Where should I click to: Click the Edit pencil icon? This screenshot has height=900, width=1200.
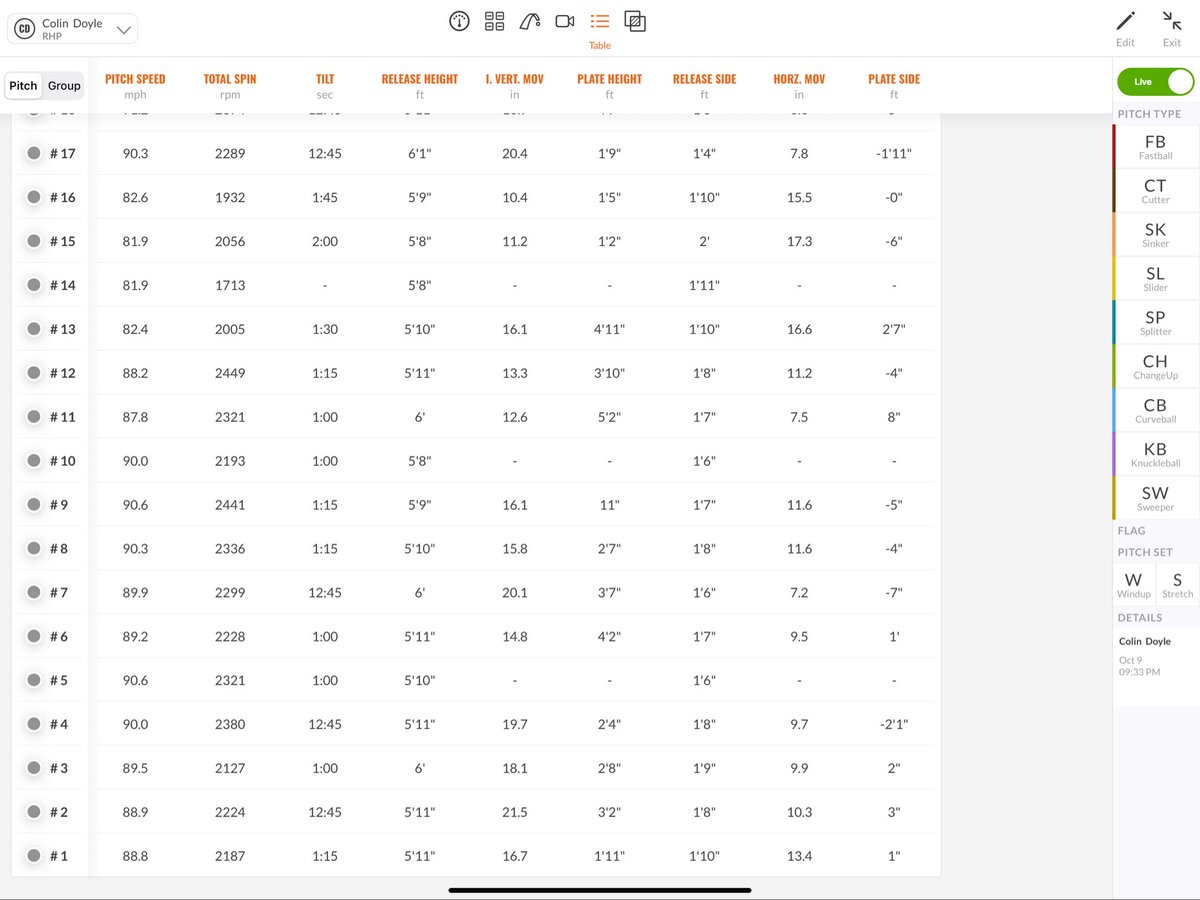click(x=1125, y=21)
